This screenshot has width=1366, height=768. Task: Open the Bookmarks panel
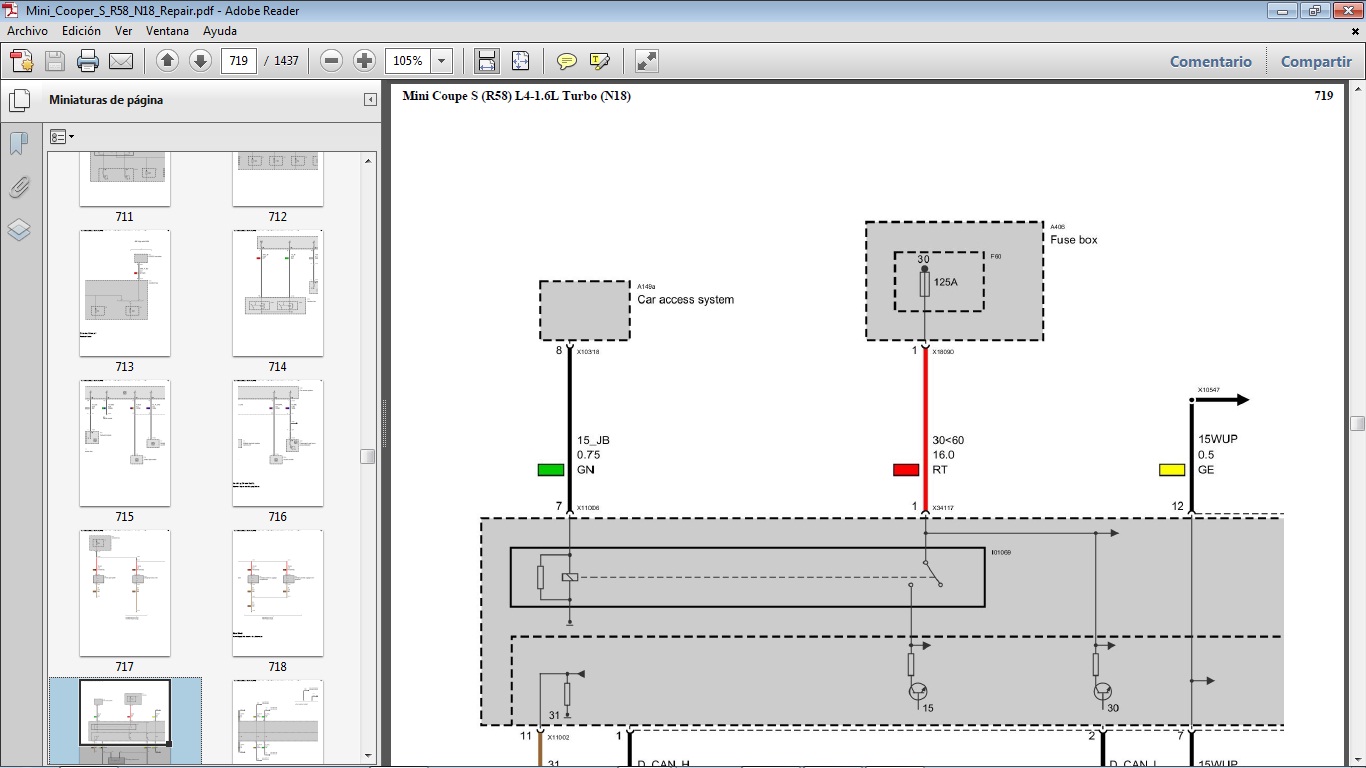[x=19, y=144]
